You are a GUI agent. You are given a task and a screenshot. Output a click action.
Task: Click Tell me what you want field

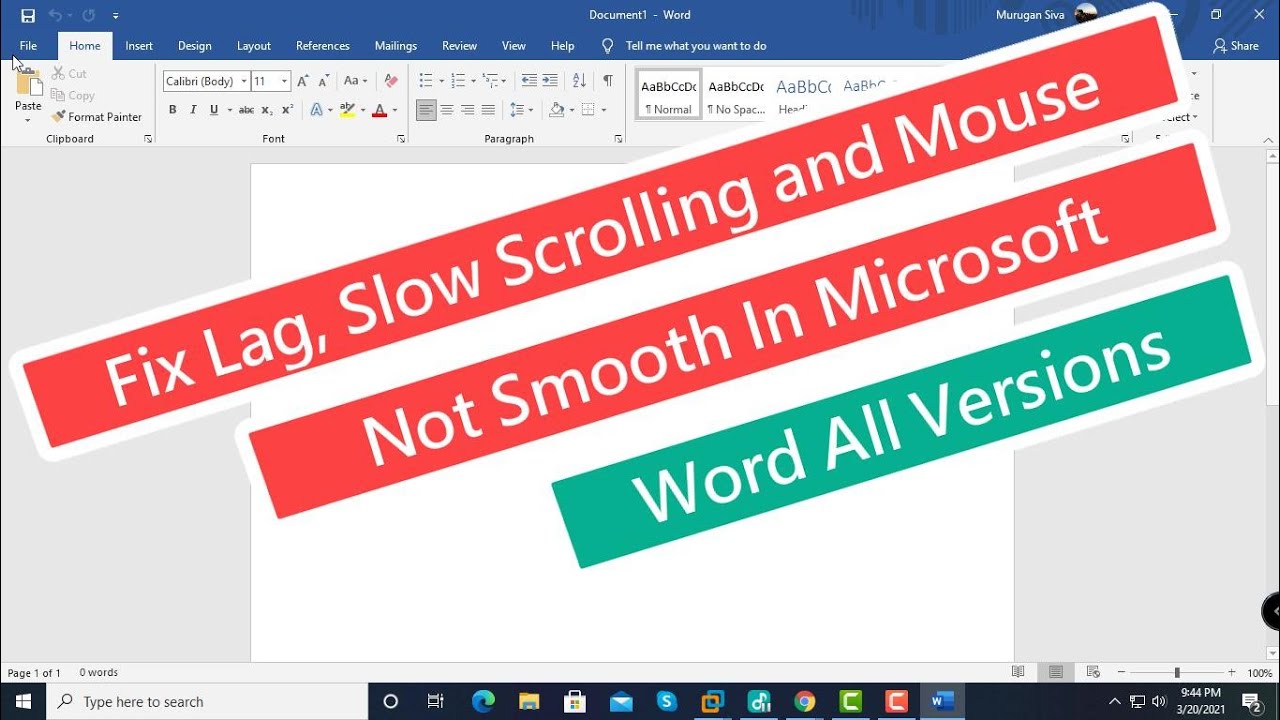(695, 46)
